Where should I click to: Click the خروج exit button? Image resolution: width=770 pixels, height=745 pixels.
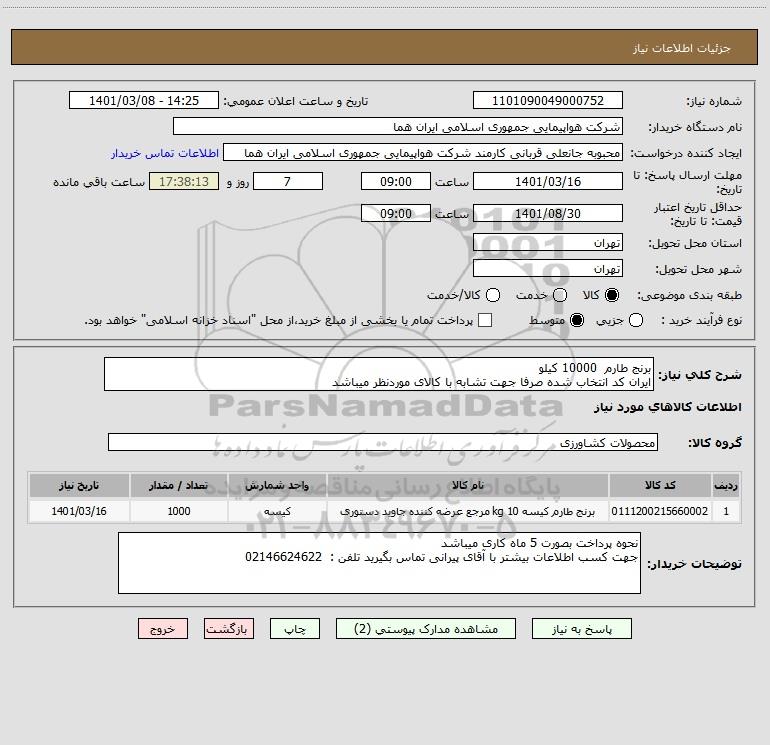pyautogui.click(x=163, y=629)
